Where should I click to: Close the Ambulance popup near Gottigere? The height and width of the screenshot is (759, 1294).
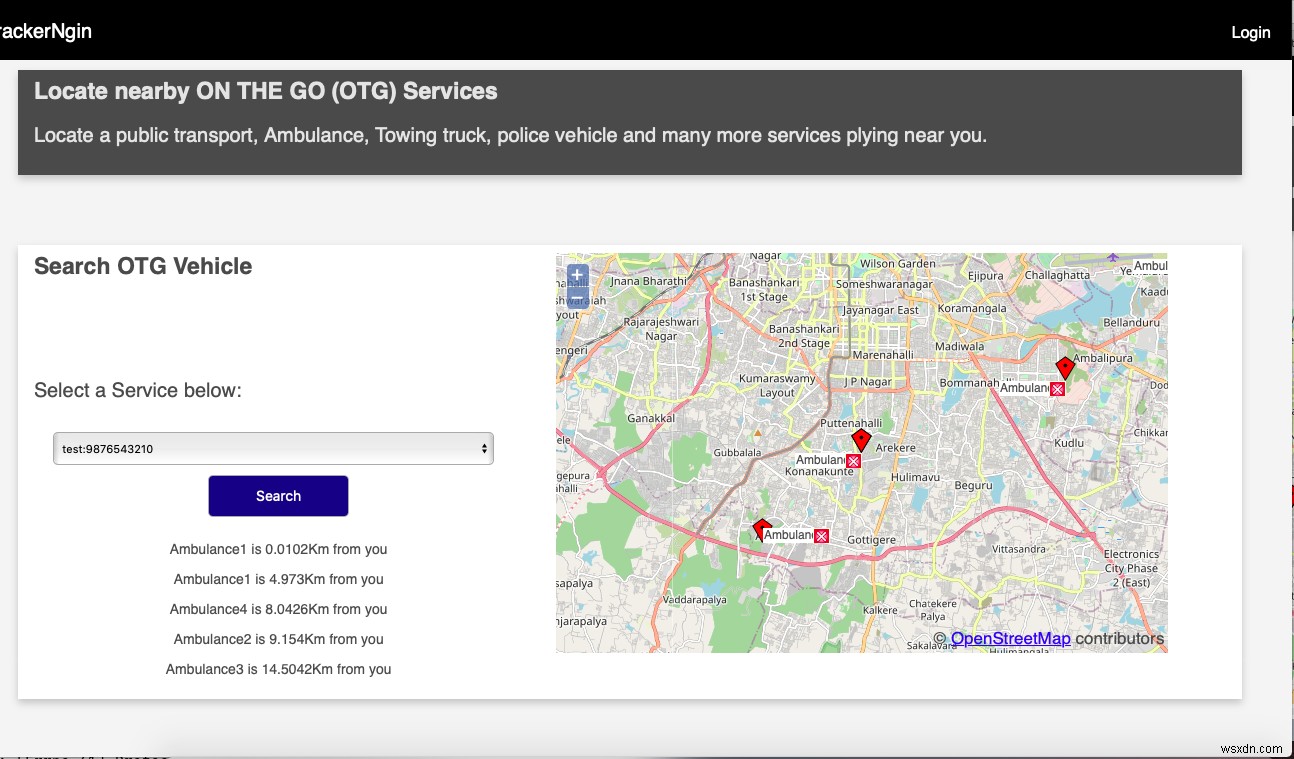pyautogui.click(x=821, y=536)
